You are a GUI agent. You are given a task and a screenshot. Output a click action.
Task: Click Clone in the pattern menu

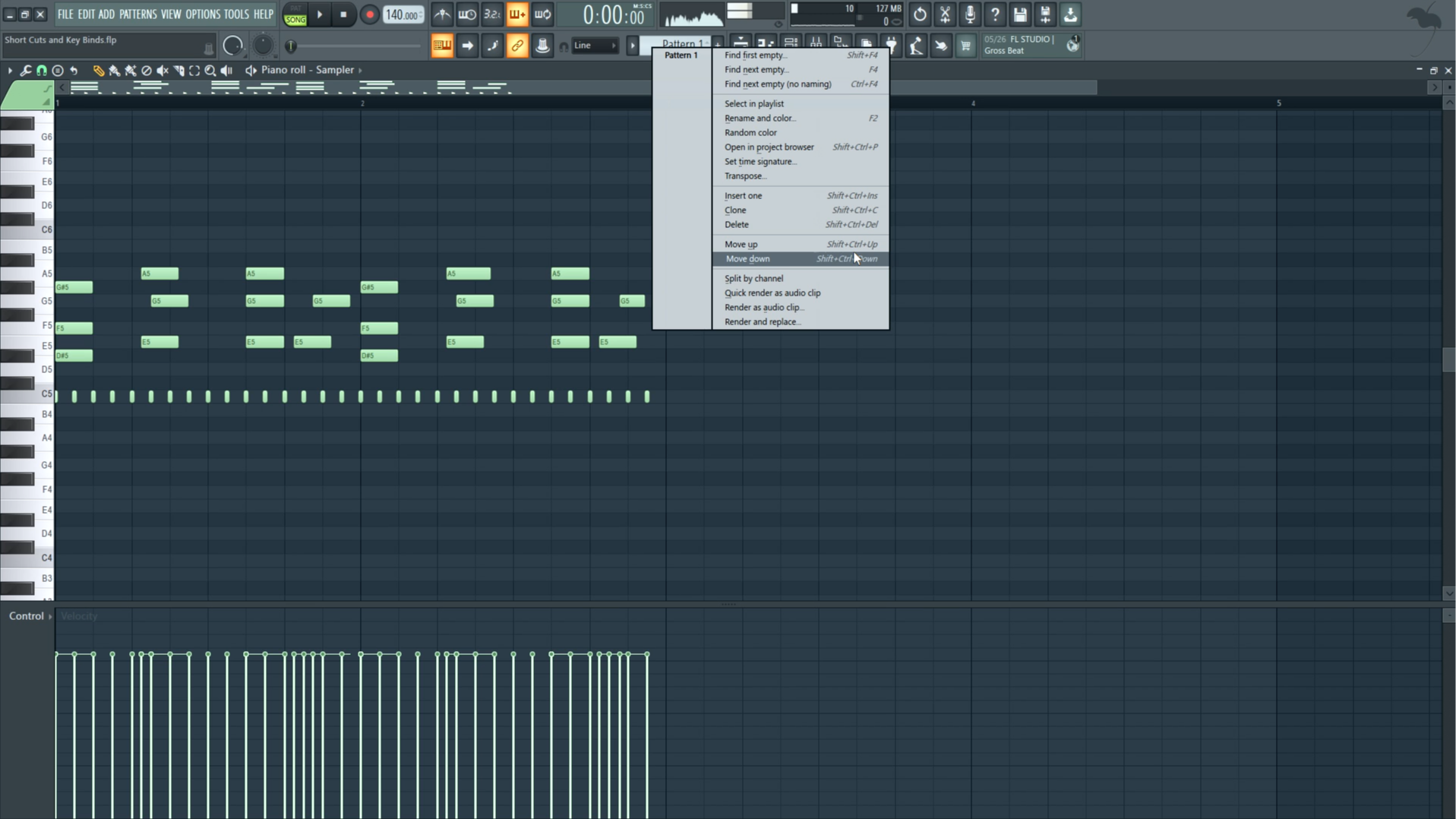click(735, 210)
